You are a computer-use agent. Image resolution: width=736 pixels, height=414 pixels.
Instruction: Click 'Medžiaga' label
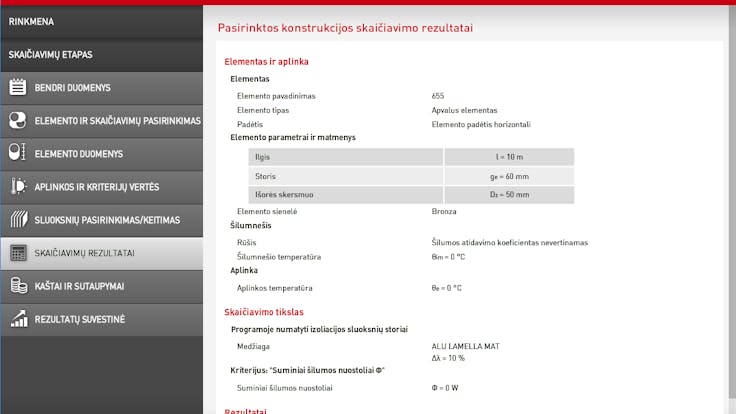tap(253, 346)
